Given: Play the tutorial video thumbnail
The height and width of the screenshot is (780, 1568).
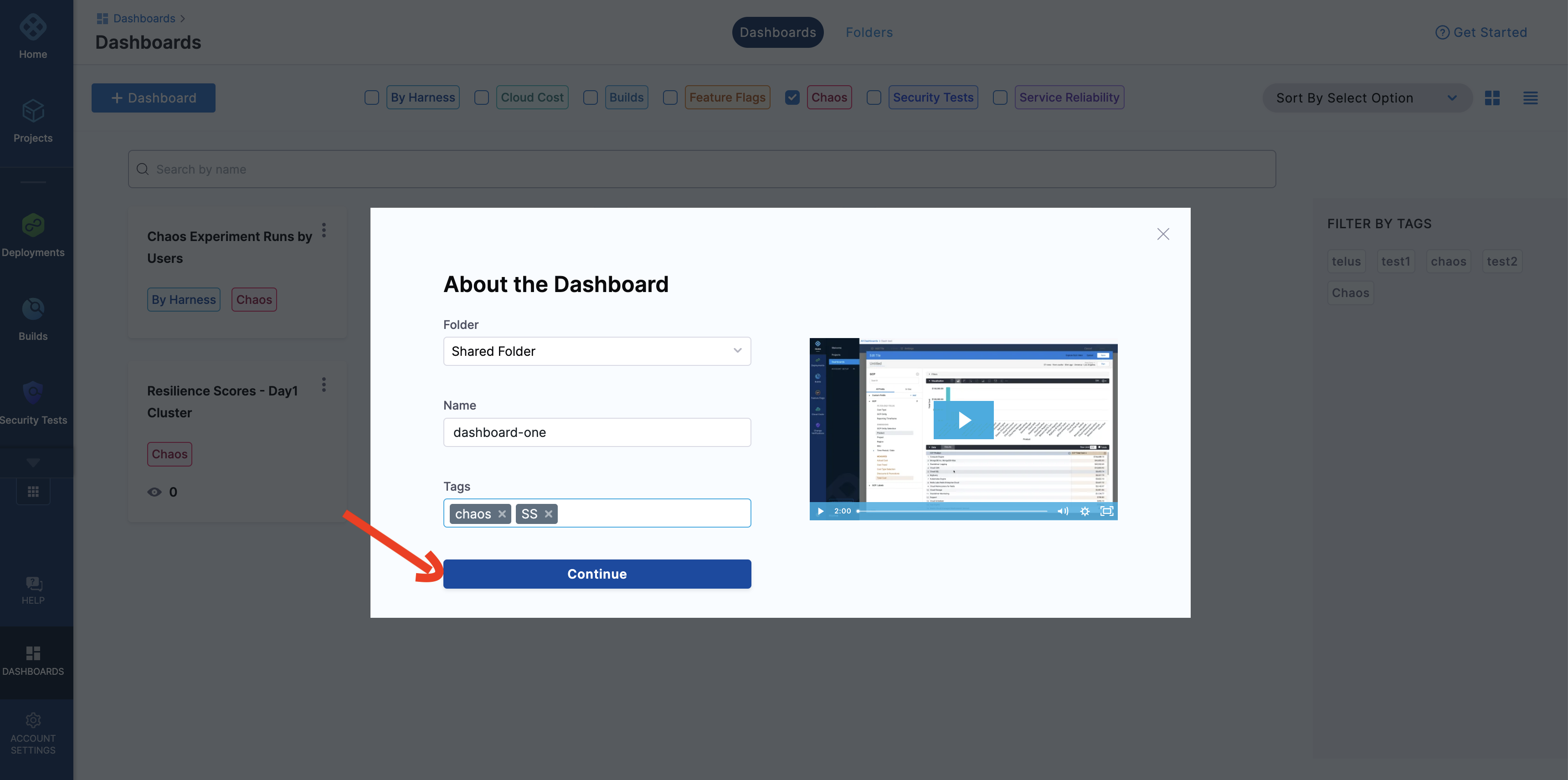Looking at the screenshot, I should [963, 420].
